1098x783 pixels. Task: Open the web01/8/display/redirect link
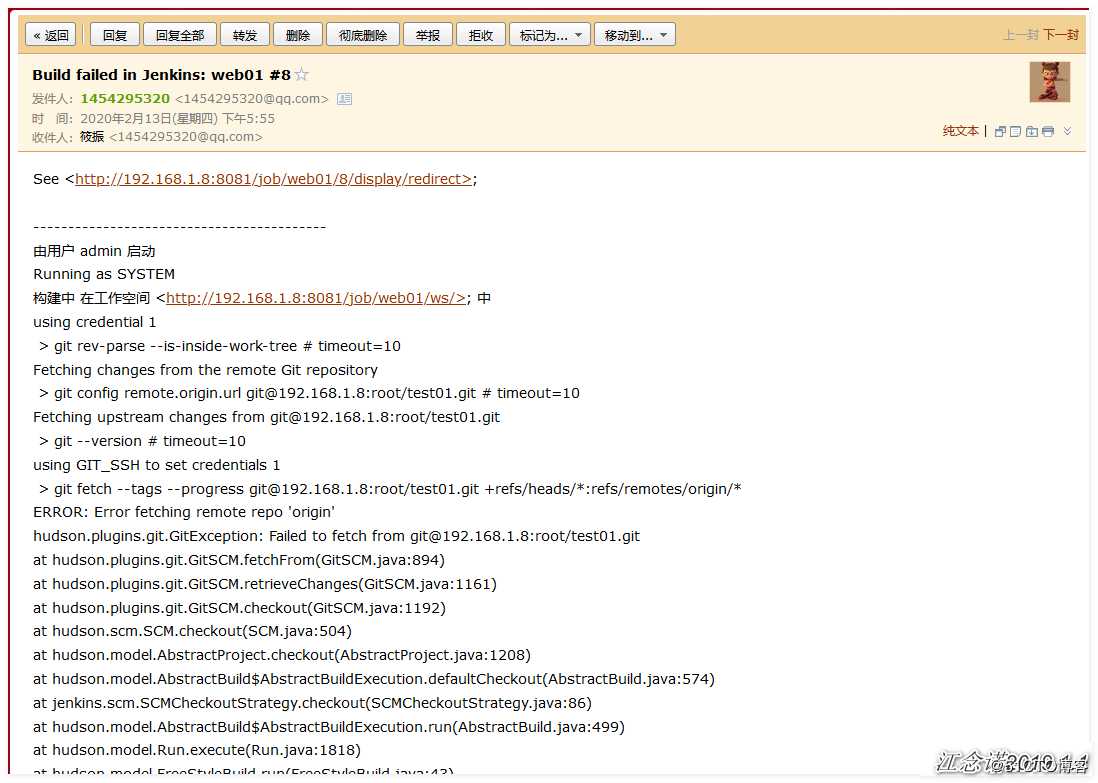[273, 179]
